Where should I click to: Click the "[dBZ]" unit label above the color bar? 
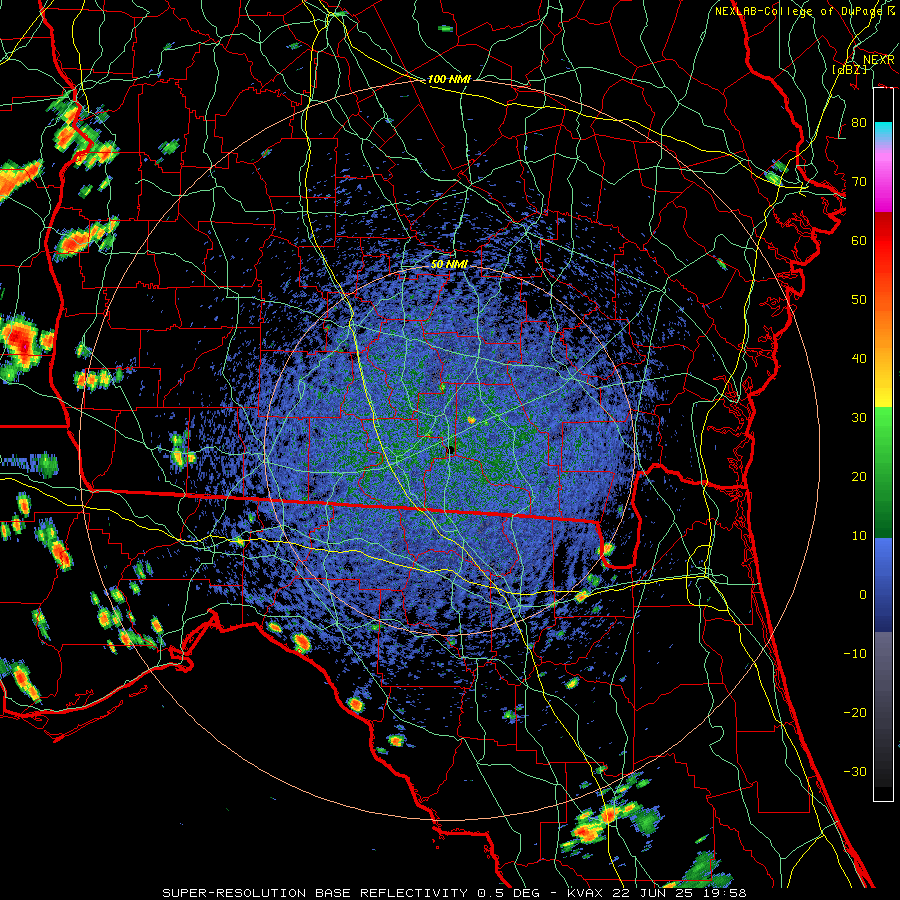click(x=849, y=69)
